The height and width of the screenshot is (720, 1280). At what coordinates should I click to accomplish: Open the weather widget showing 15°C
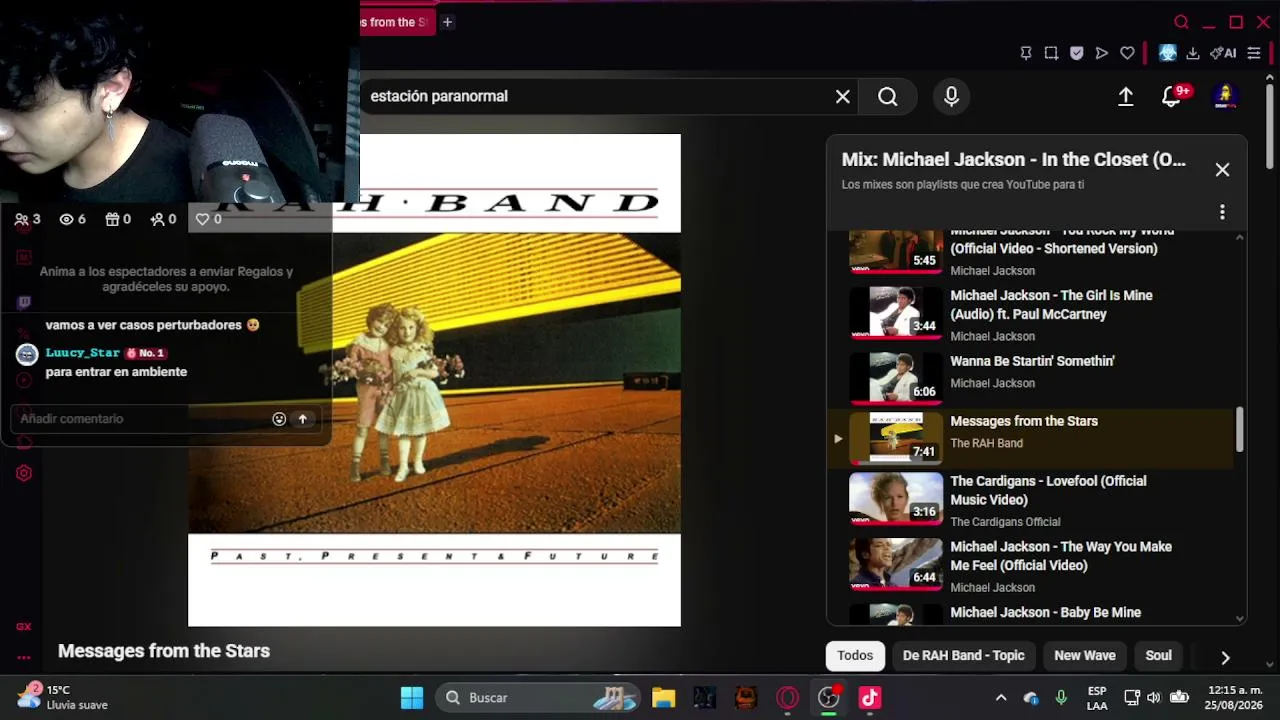[63, 697]
